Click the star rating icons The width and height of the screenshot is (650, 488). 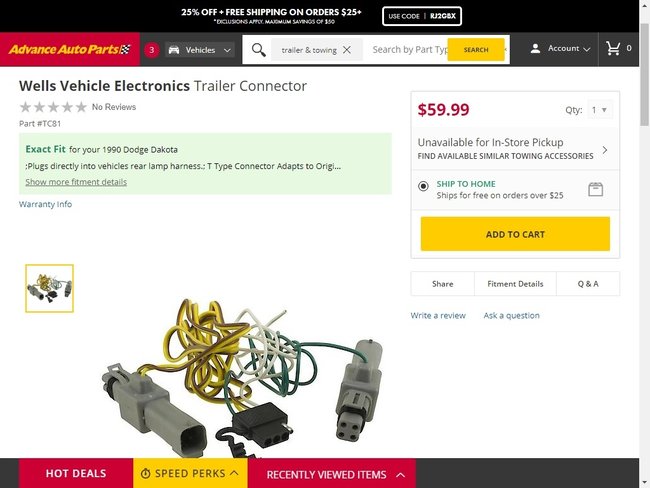tap(53, 107)
